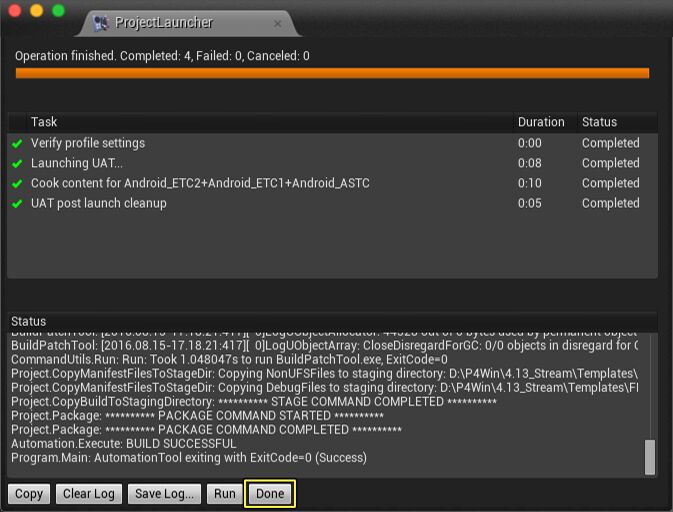Click the 0:05 duration value

pyautogui.click(x=530, y=203)
